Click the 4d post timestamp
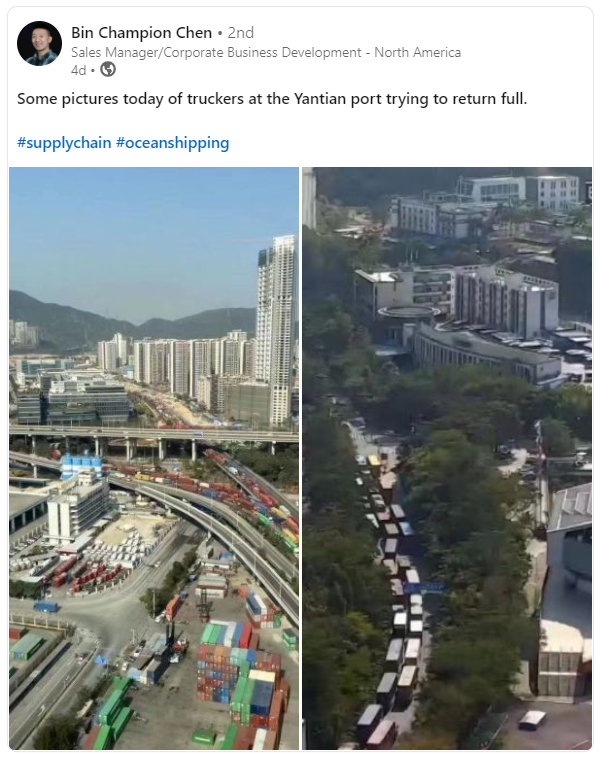 click(x=78, y=70)
